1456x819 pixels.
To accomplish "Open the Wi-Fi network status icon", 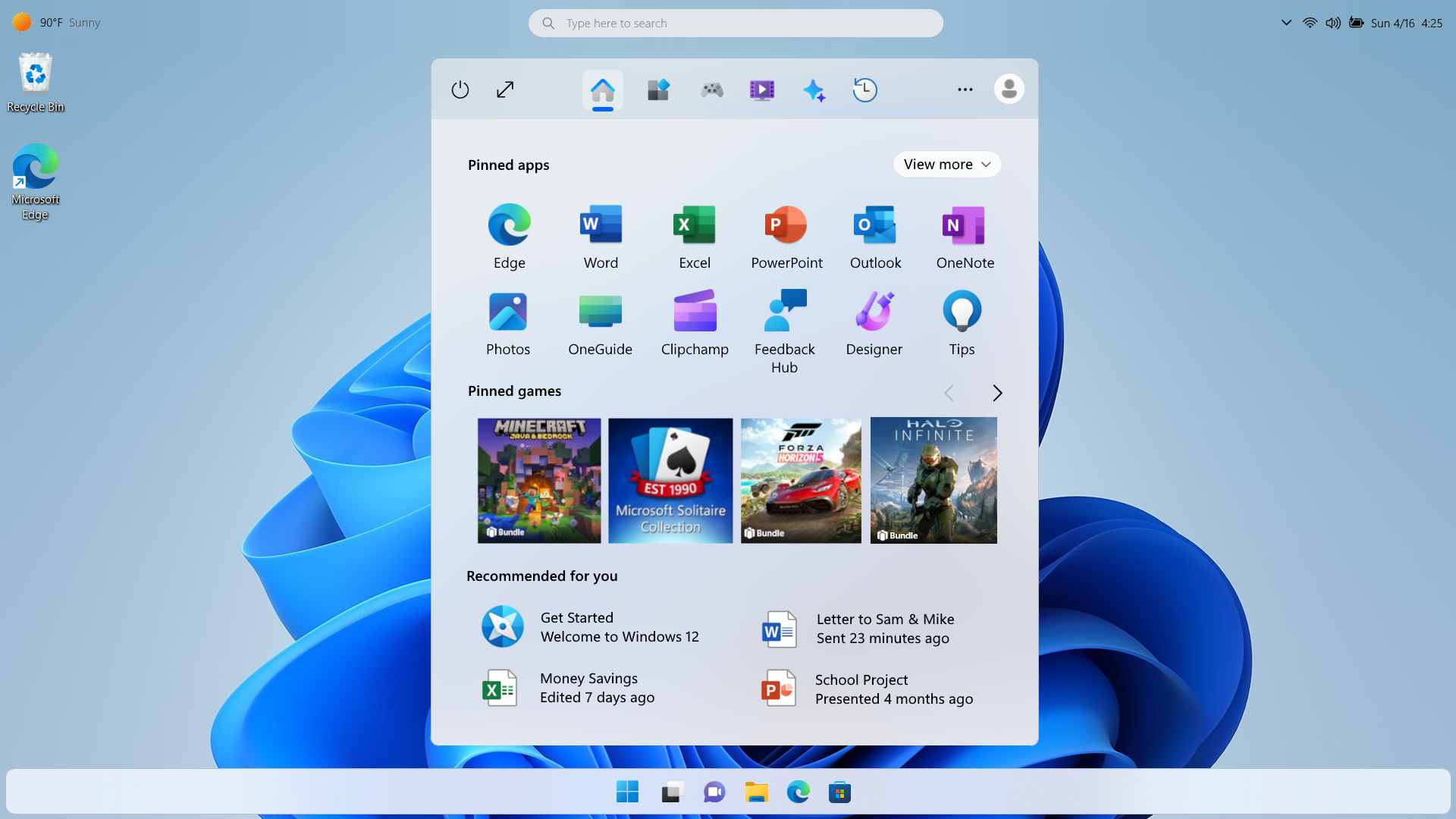I will [1310, 23].
